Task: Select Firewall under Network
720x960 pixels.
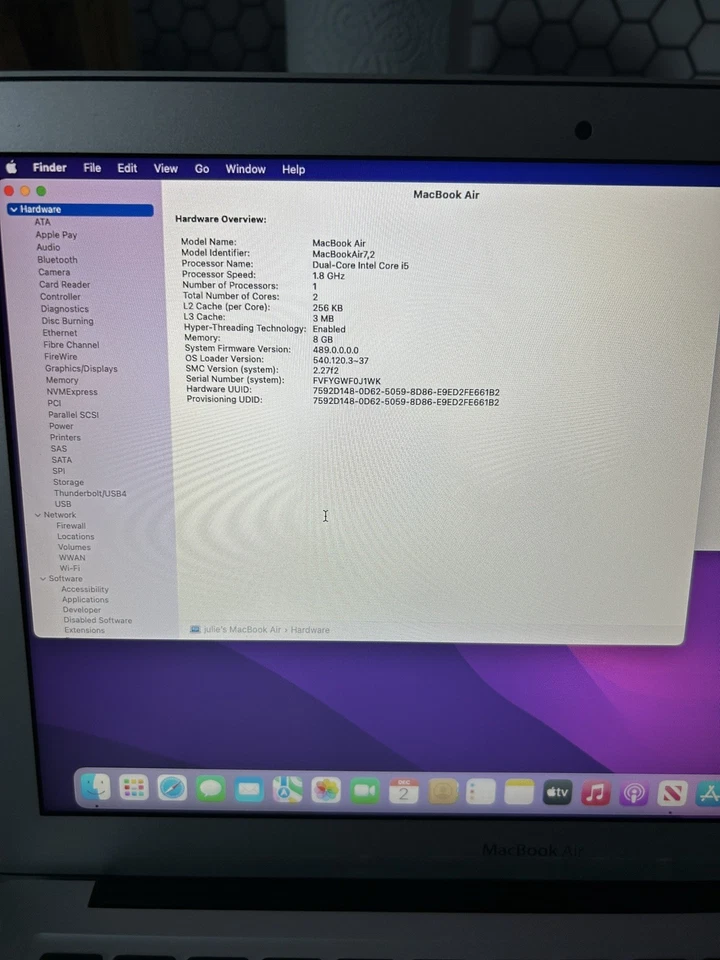Action: click(x=71, y=525)
